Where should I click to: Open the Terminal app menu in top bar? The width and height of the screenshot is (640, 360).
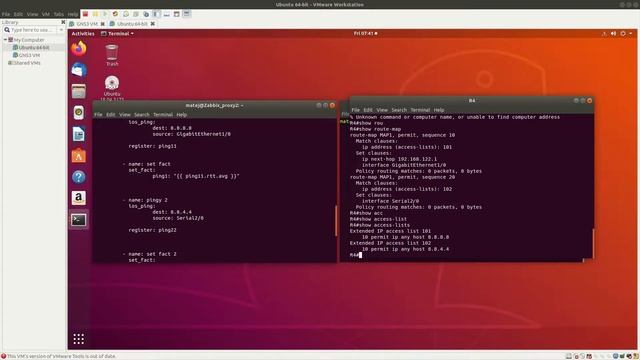tap(118, 33)
